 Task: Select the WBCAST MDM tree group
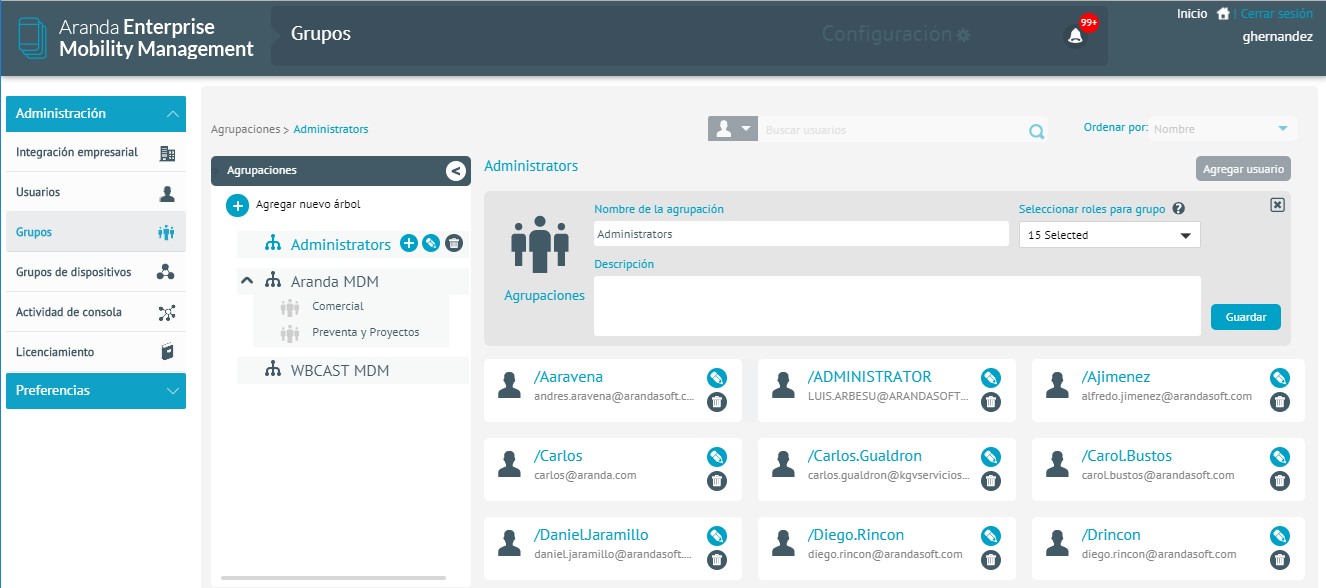point(340,371)
